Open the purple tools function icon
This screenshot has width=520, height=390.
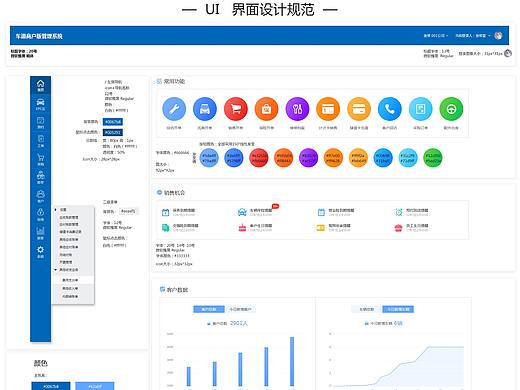coord(297,109)
